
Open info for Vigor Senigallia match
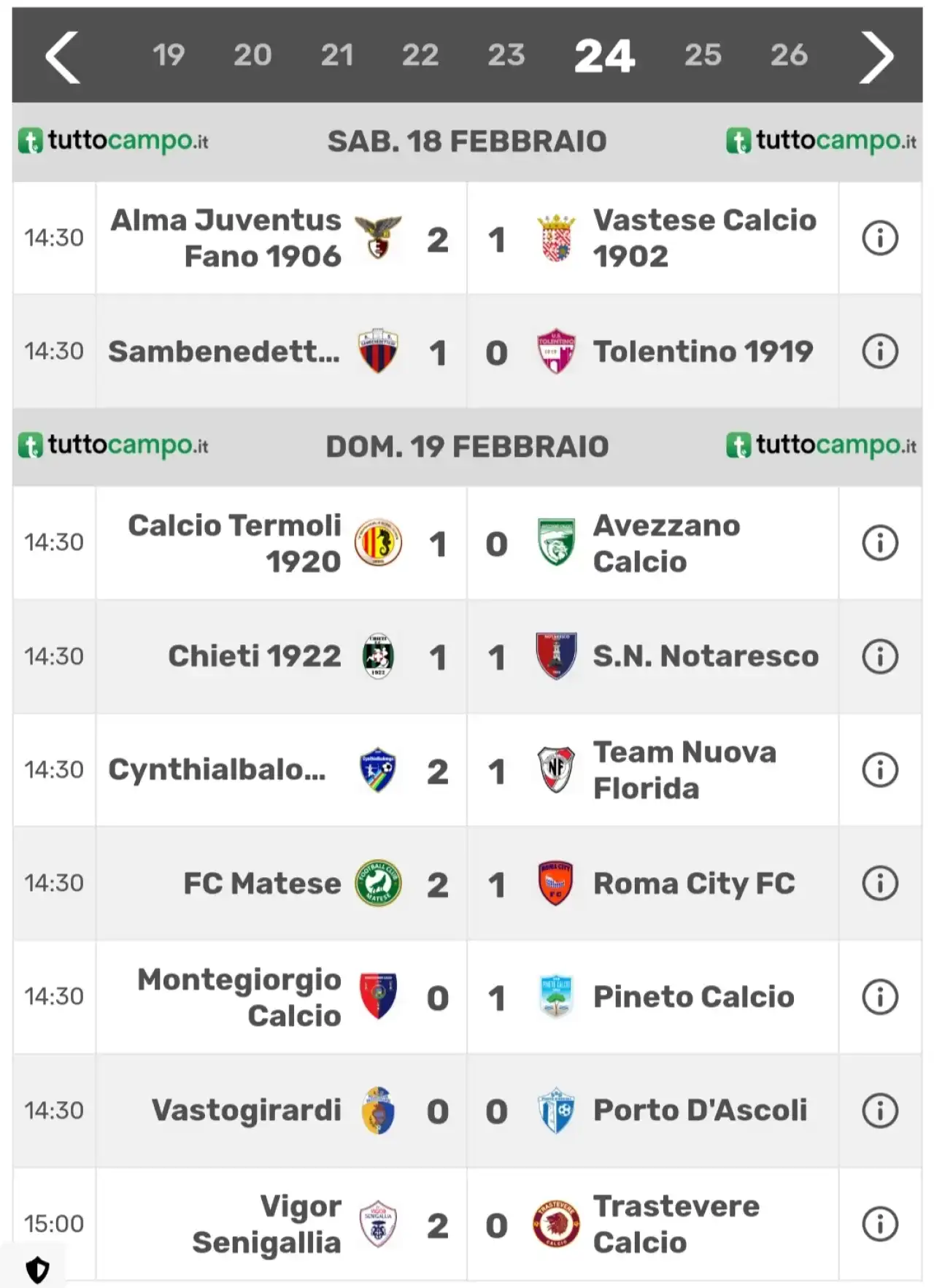880,1224
